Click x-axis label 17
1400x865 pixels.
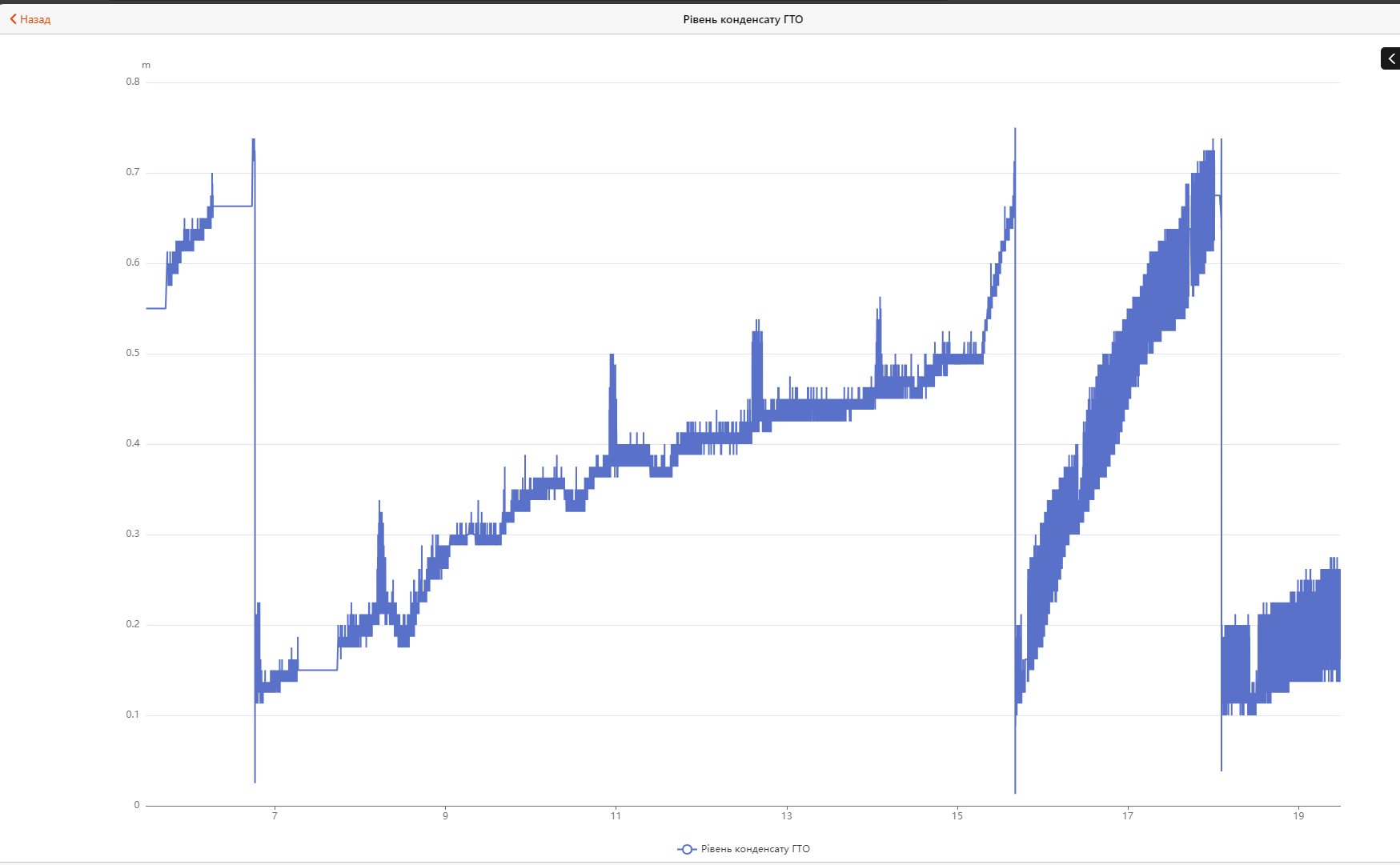click(1128, 815)
